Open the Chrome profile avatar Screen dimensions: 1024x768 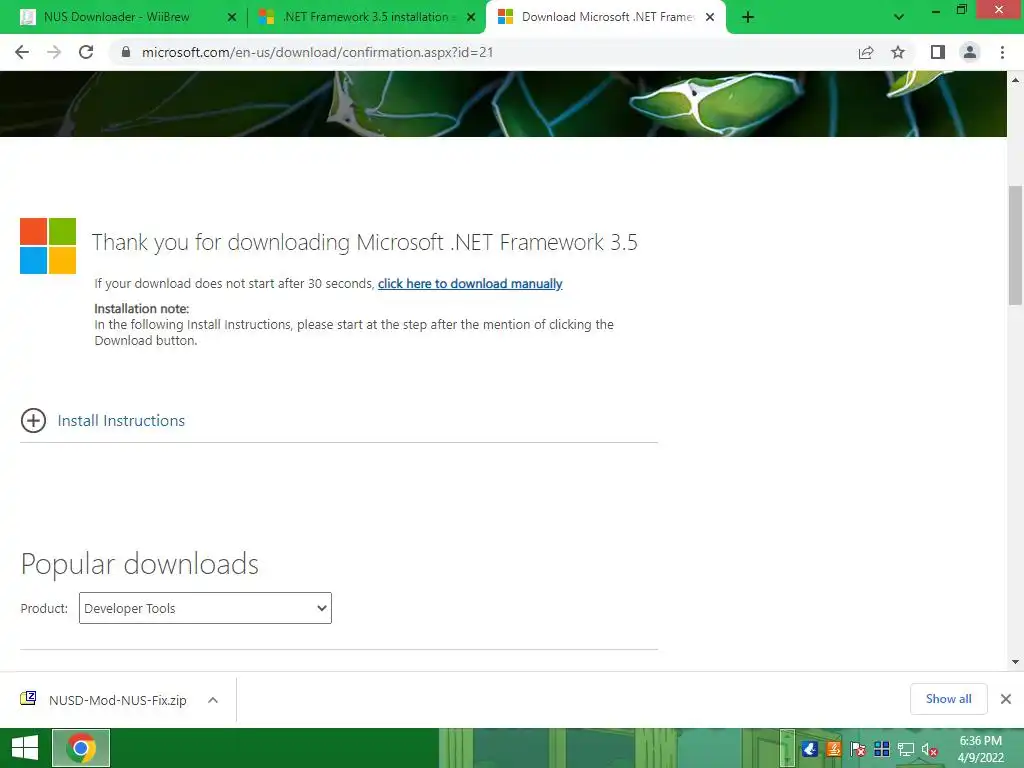pyautogui.click(x=970, y=52)
